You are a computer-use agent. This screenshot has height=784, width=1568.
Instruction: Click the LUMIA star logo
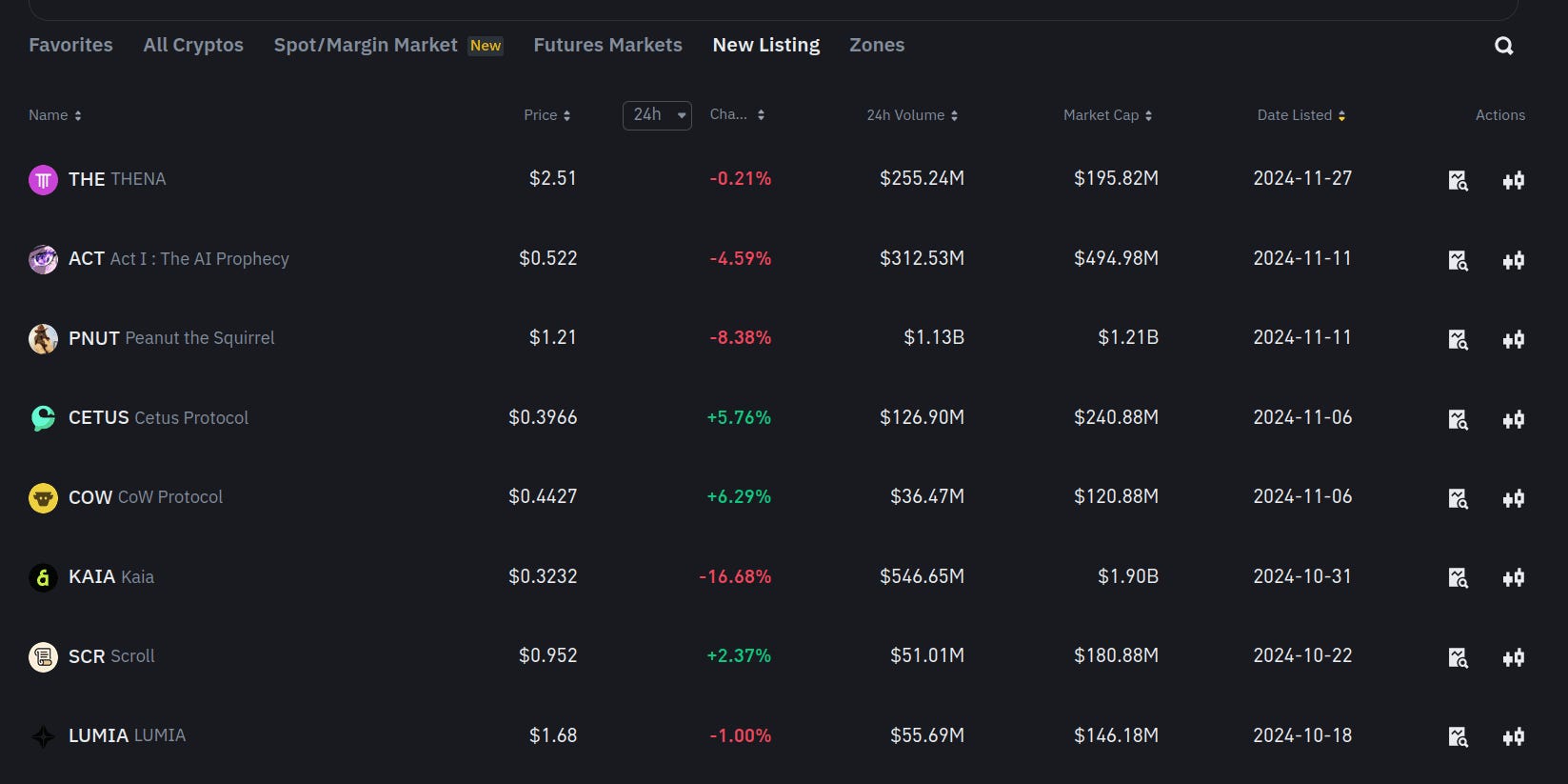point(43,736)
